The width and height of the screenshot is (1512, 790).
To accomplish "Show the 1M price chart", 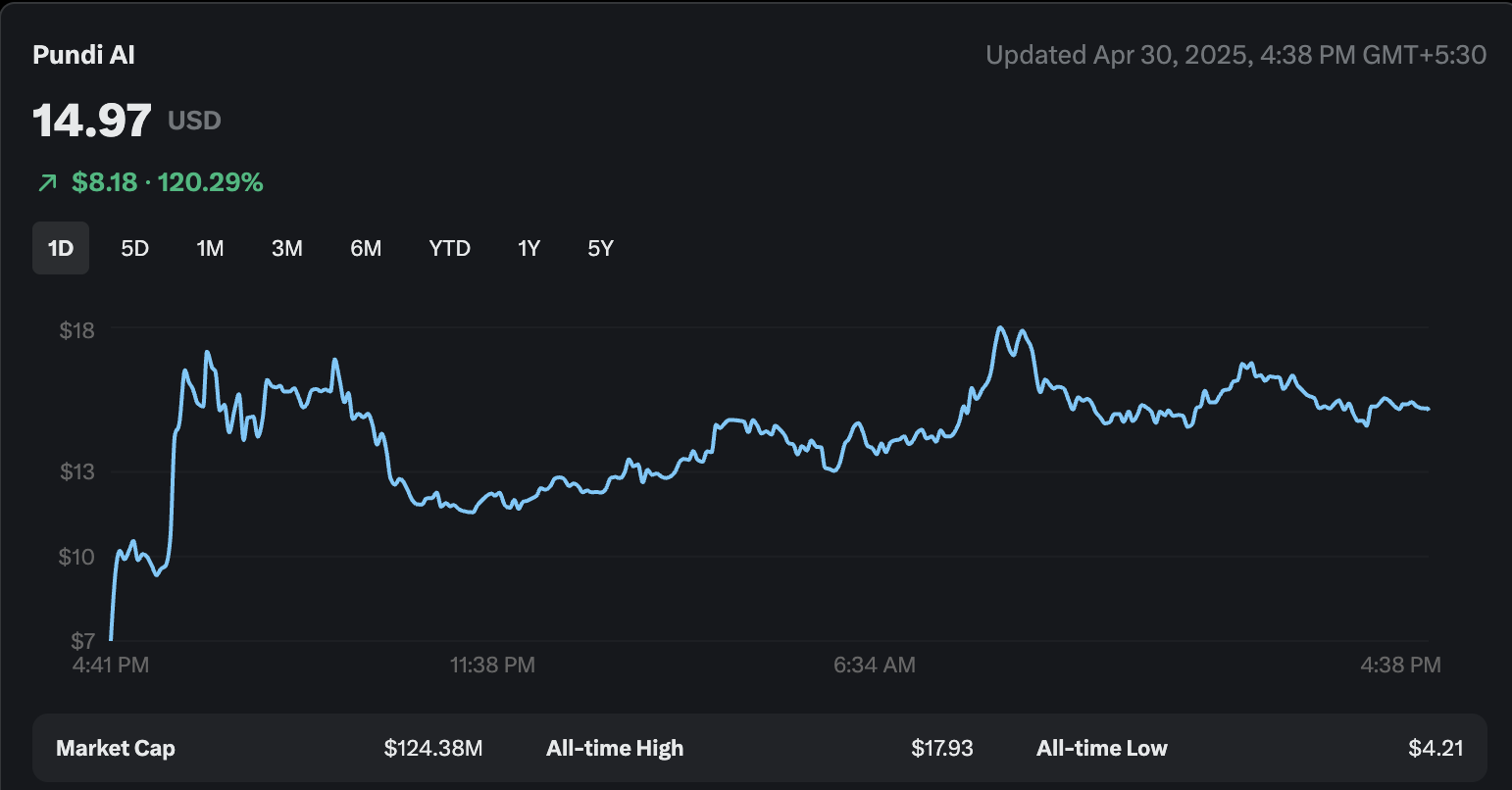I will tap(210, 248).
